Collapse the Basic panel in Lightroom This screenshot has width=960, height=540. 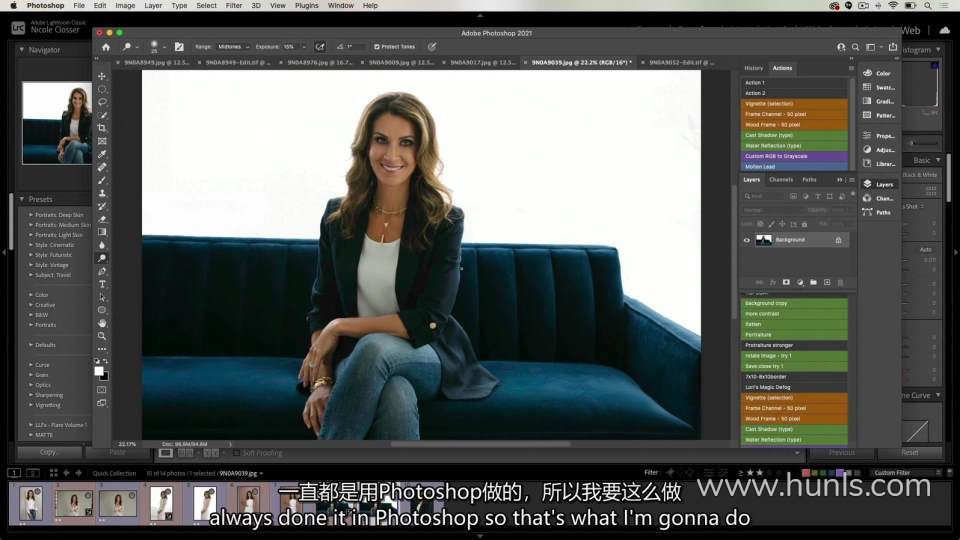point(938,160)
